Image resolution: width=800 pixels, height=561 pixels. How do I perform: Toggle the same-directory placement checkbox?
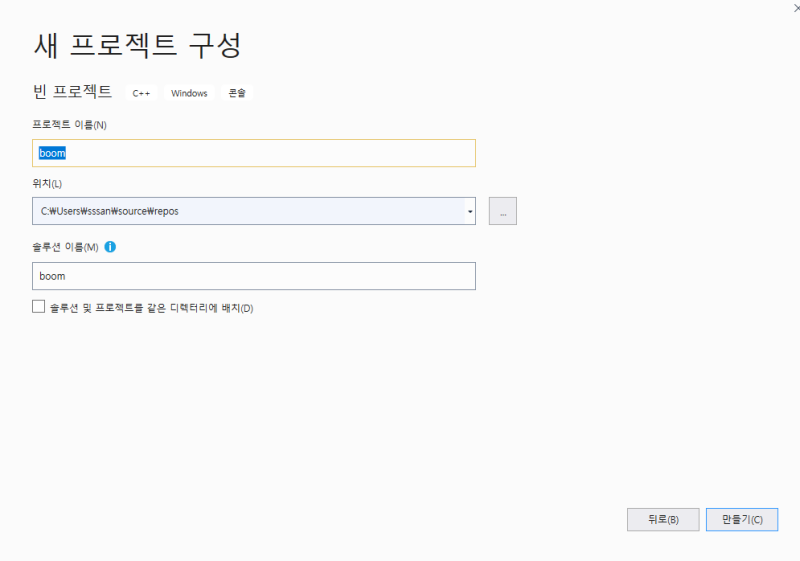point(39,307)
